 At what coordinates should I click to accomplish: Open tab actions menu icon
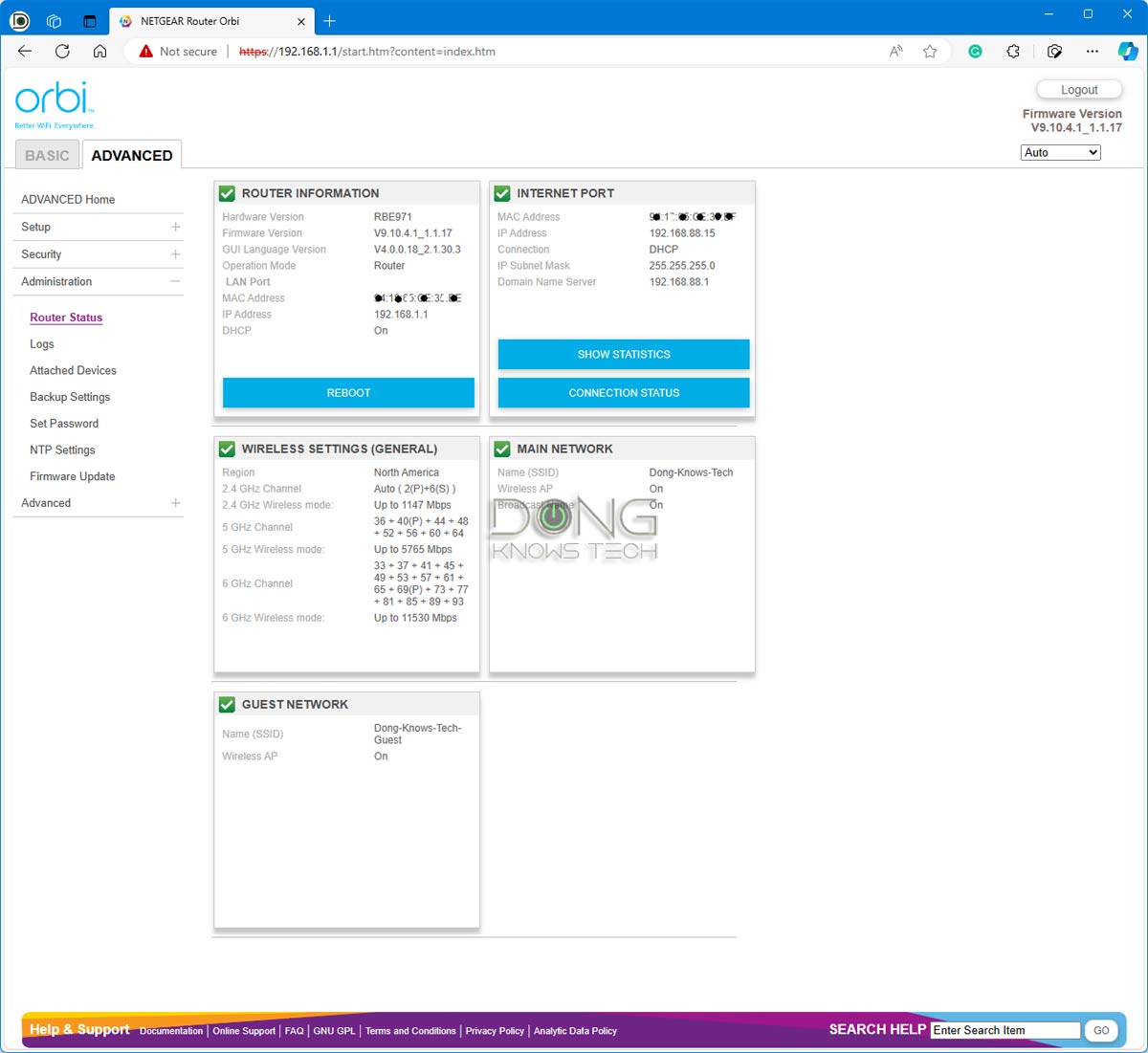[x=90, y=21]
